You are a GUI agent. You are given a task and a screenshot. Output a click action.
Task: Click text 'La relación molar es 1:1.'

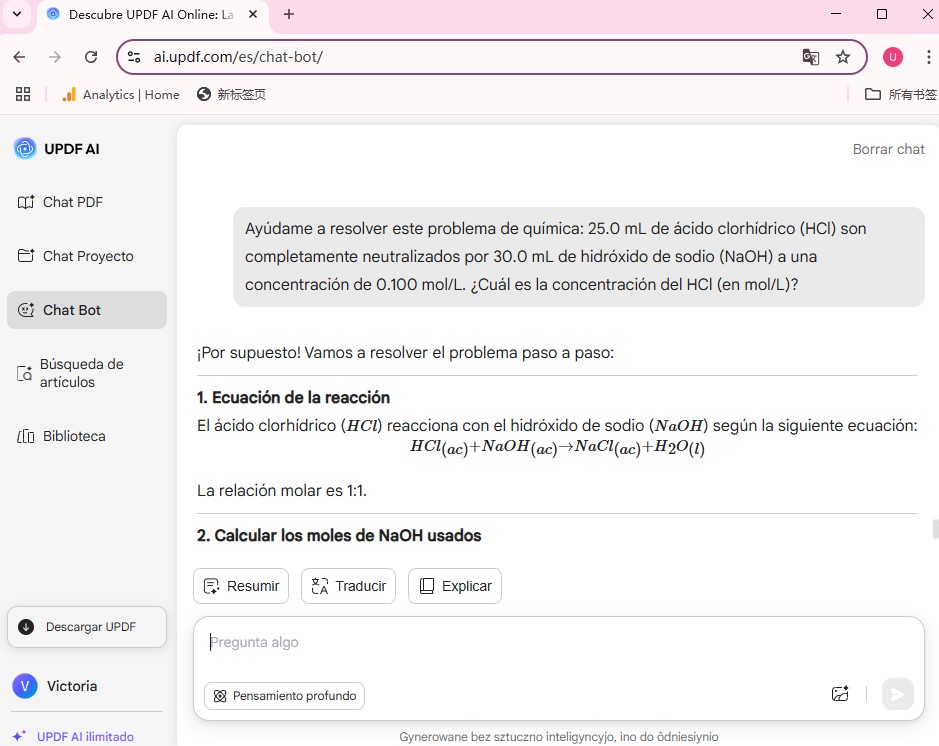click(281, 490)
